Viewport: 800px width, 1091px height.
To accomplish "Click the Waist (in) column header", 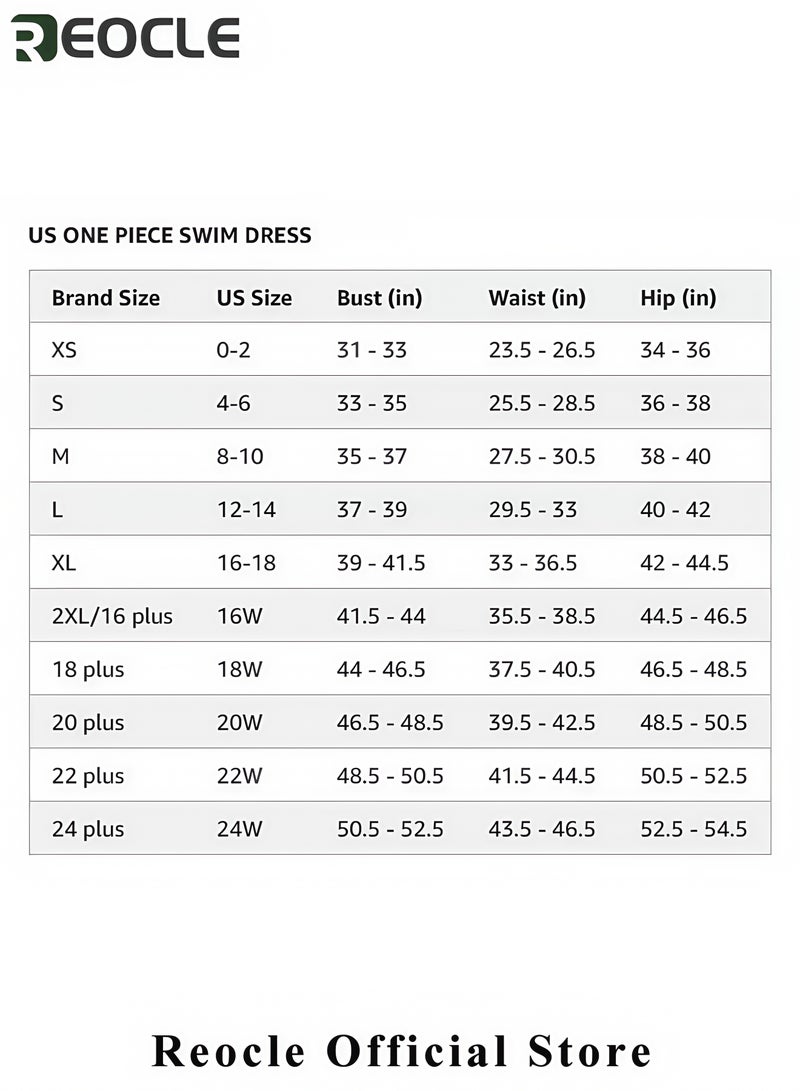I will [537, 298].
